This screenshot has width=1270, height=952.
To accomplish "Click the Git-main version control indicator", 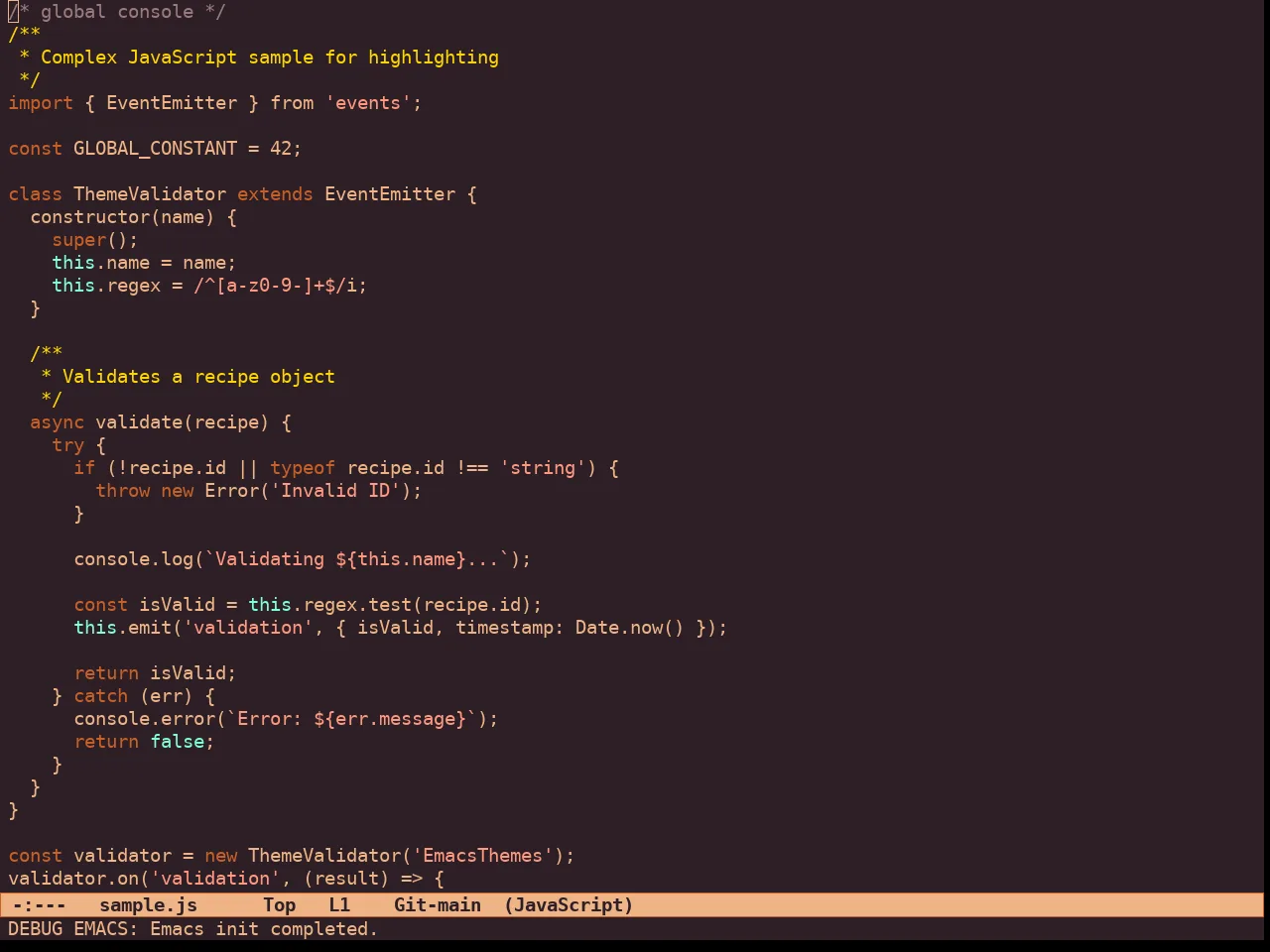I will (x=438, y=905).
